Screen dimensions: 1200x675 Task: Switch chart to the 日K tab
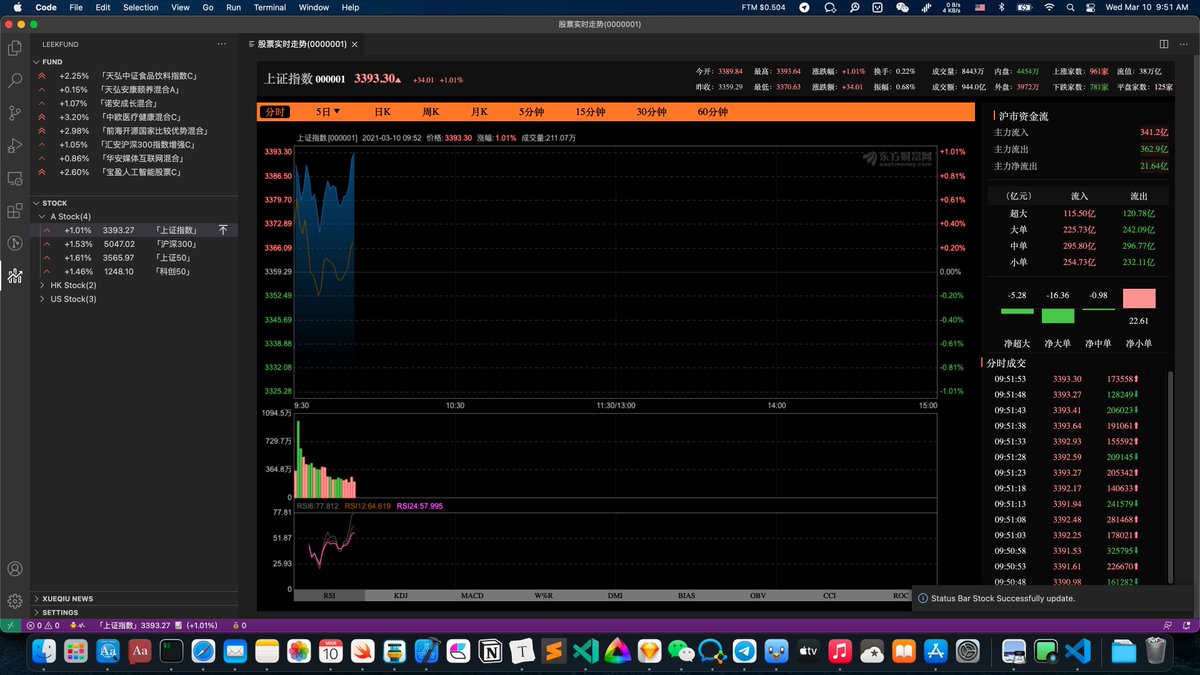coord(382,112)
